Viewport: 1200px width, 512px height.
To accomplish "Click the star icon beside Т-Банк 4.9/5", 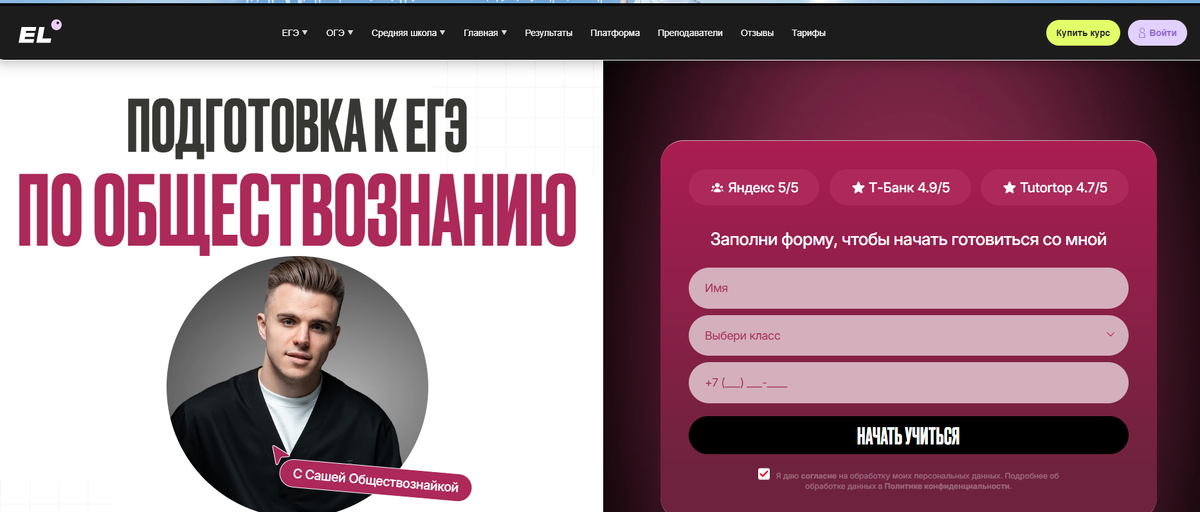I will [857, 187].
